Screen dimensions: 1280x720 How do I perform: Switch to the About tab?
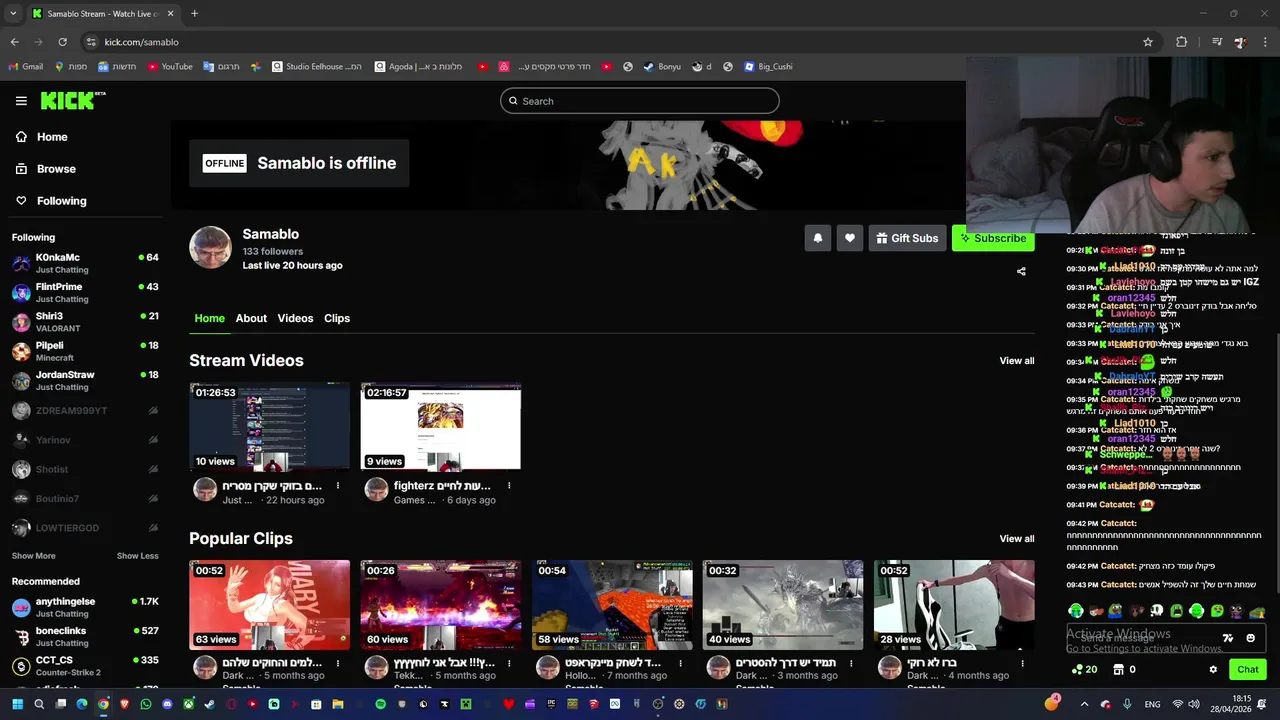pyautogui.click(x=251, y=318)
